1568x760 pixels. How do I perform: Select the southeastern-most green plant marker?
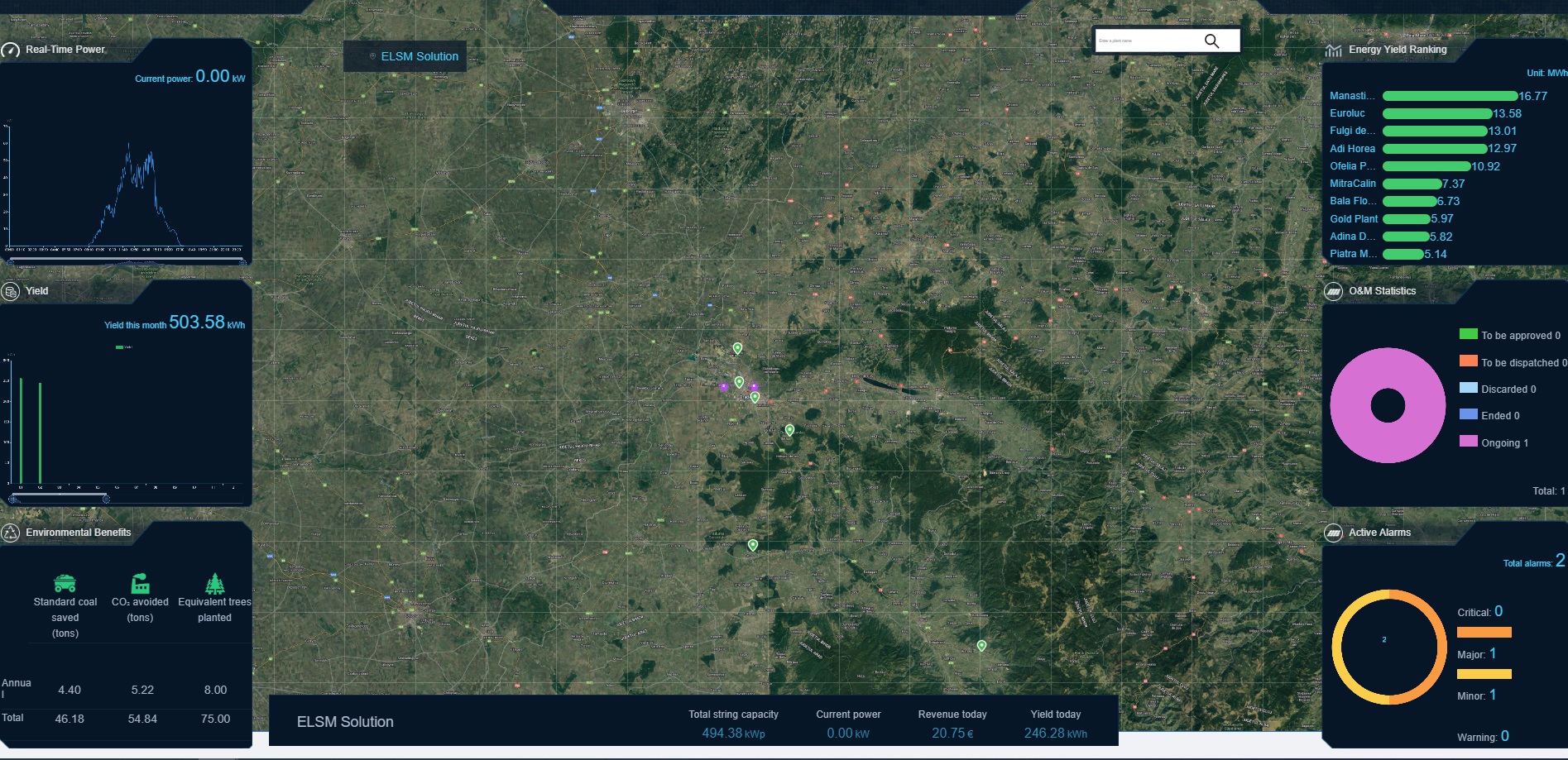pos(981,646)
